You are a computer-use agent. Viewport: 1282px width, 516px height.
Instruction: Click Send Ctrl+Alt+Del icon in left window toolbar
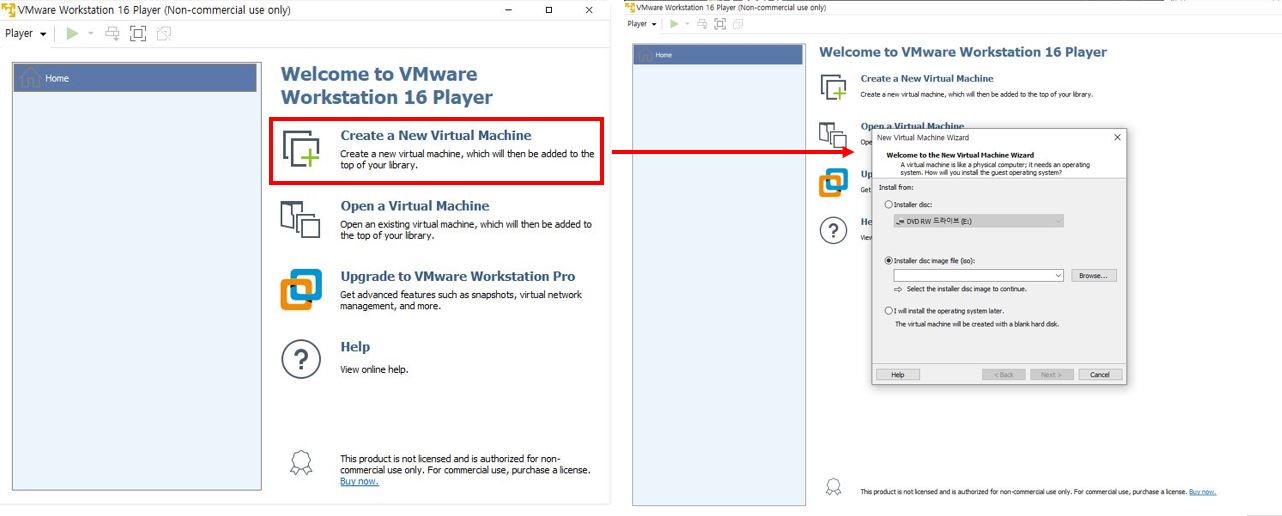[112, 33]
